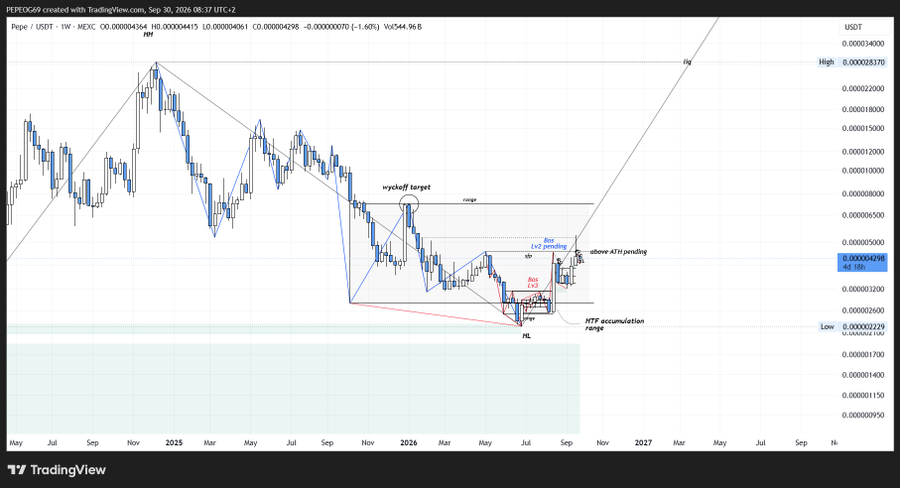The image size is (900, 488).
Task: Click the 0.000034000 price axis label
Action: tap(863, 44)
